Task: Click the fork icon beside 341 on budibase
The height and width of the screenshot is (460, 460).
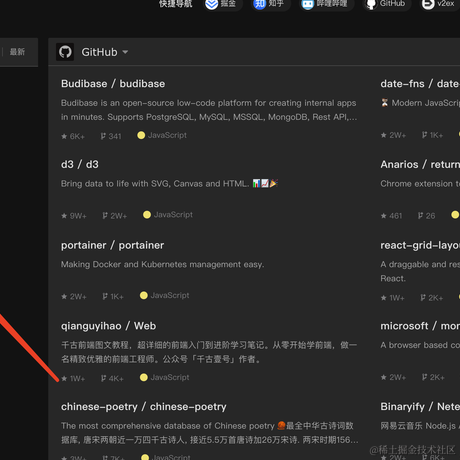Action: click(103, 136)
